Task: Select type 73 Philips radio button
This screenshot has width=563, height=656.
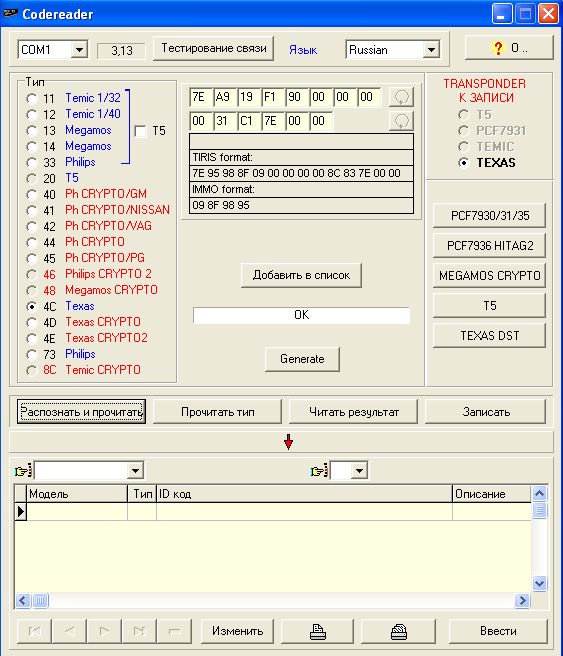Action: [31, 354]
